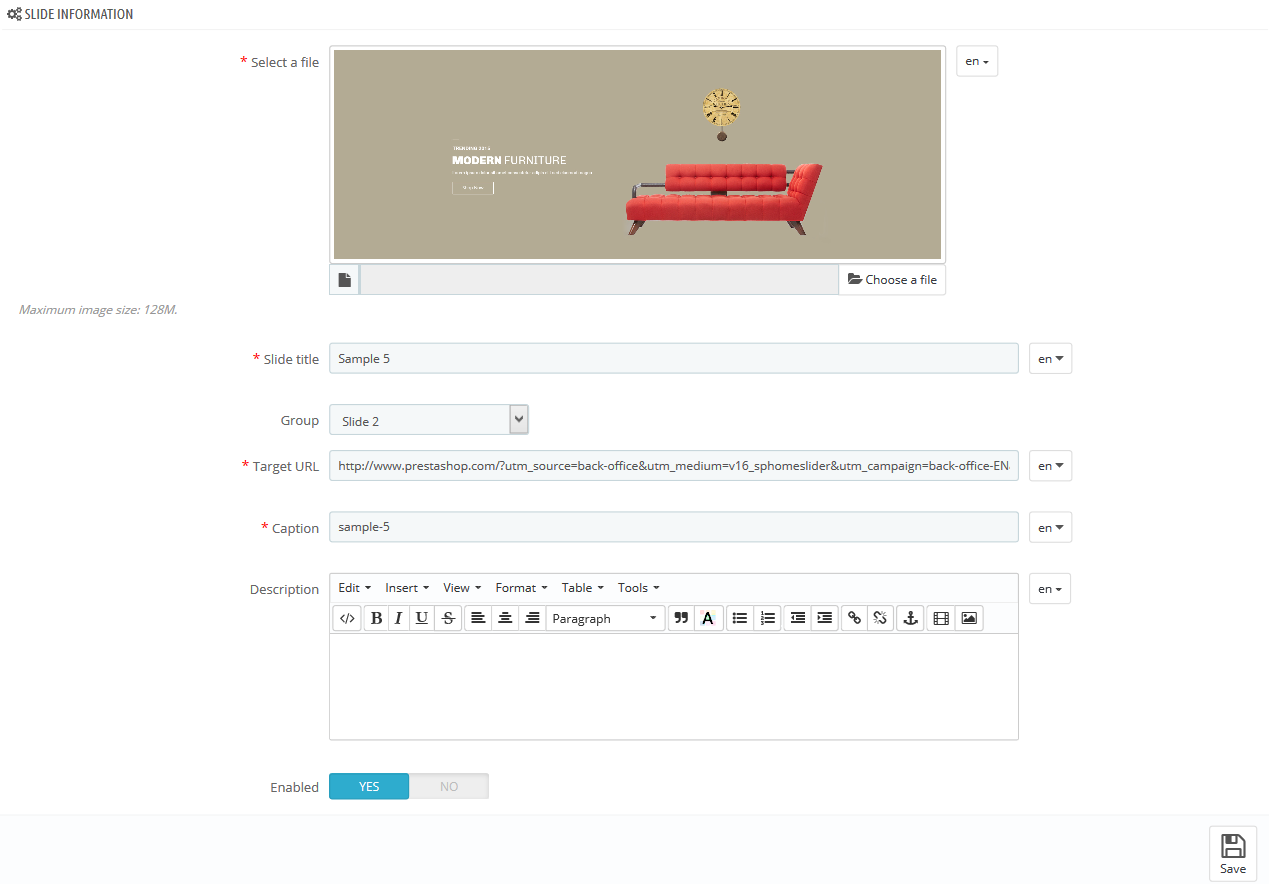Align text left
Viewport: 1269px width, 884px height.
tap(479, 618)
